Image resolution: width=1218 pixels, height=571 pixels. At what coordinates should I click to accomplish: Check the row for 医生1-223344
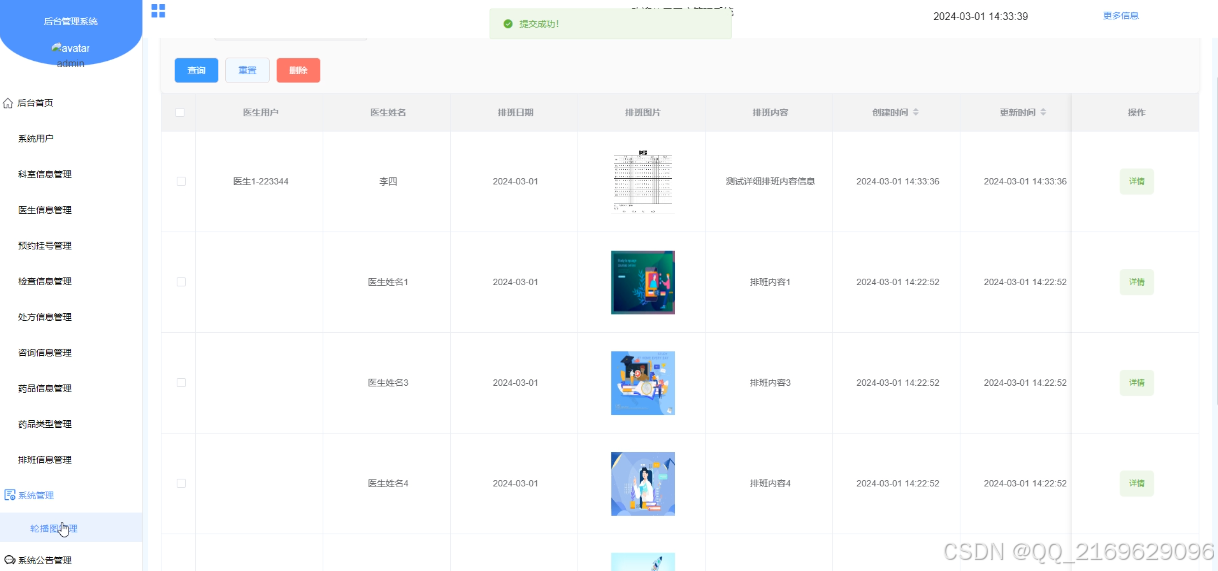tap(181, 181)
